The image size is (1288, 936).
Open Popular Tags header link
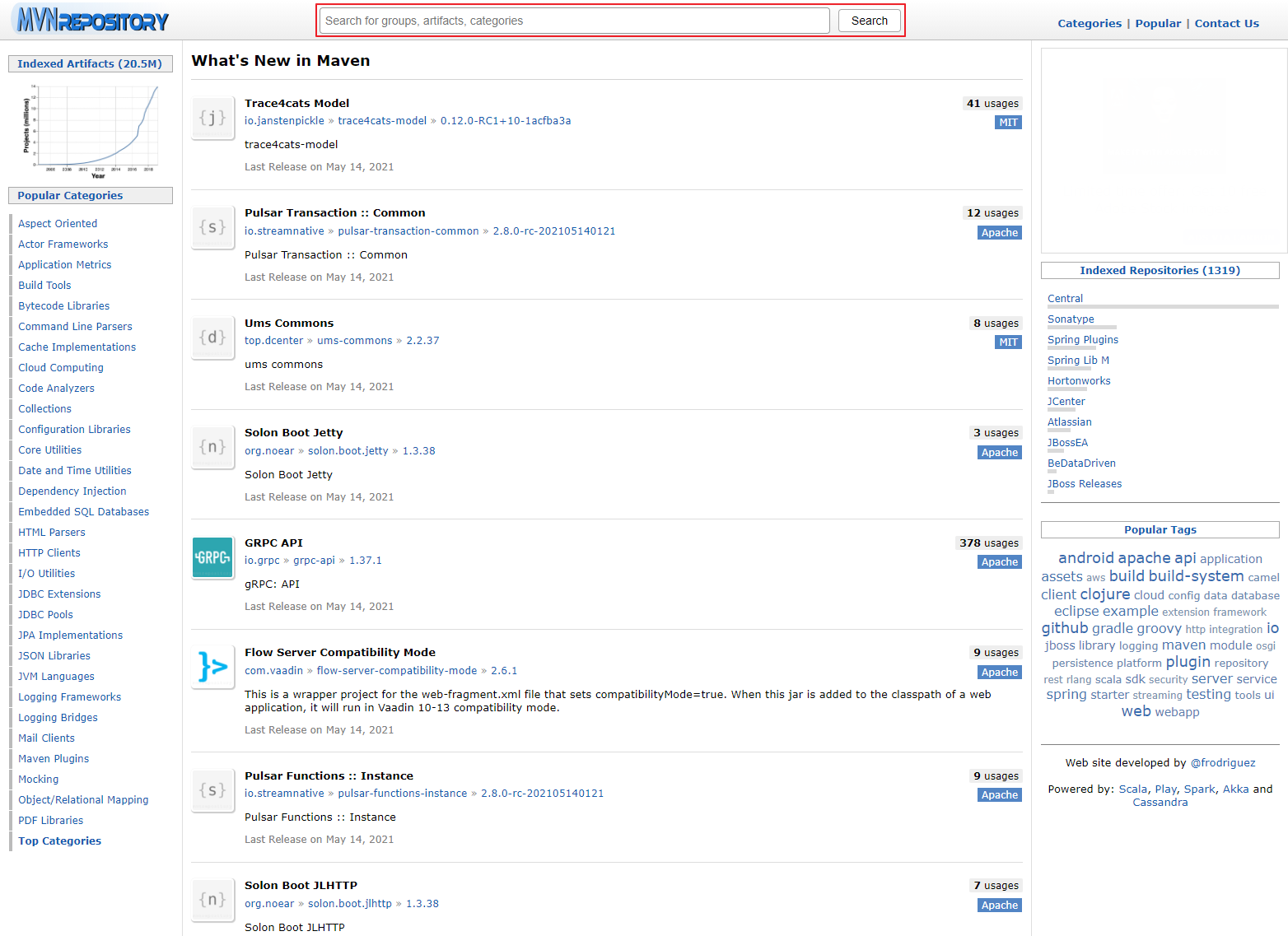(x=1160, y=529)
